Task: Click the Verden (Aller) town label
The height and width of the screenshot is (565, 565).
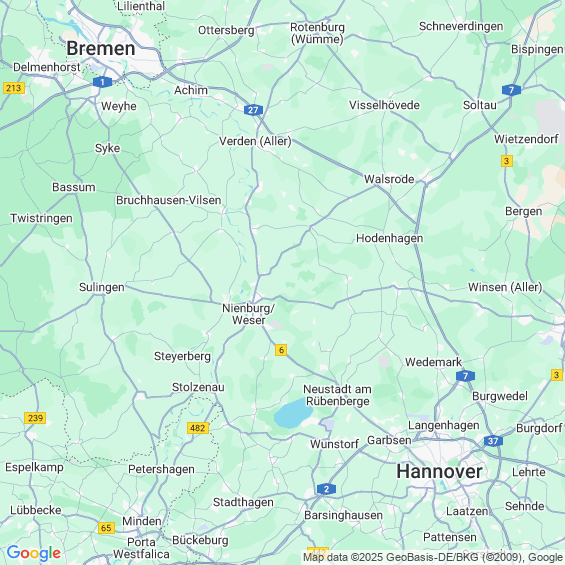Action: 255,141
